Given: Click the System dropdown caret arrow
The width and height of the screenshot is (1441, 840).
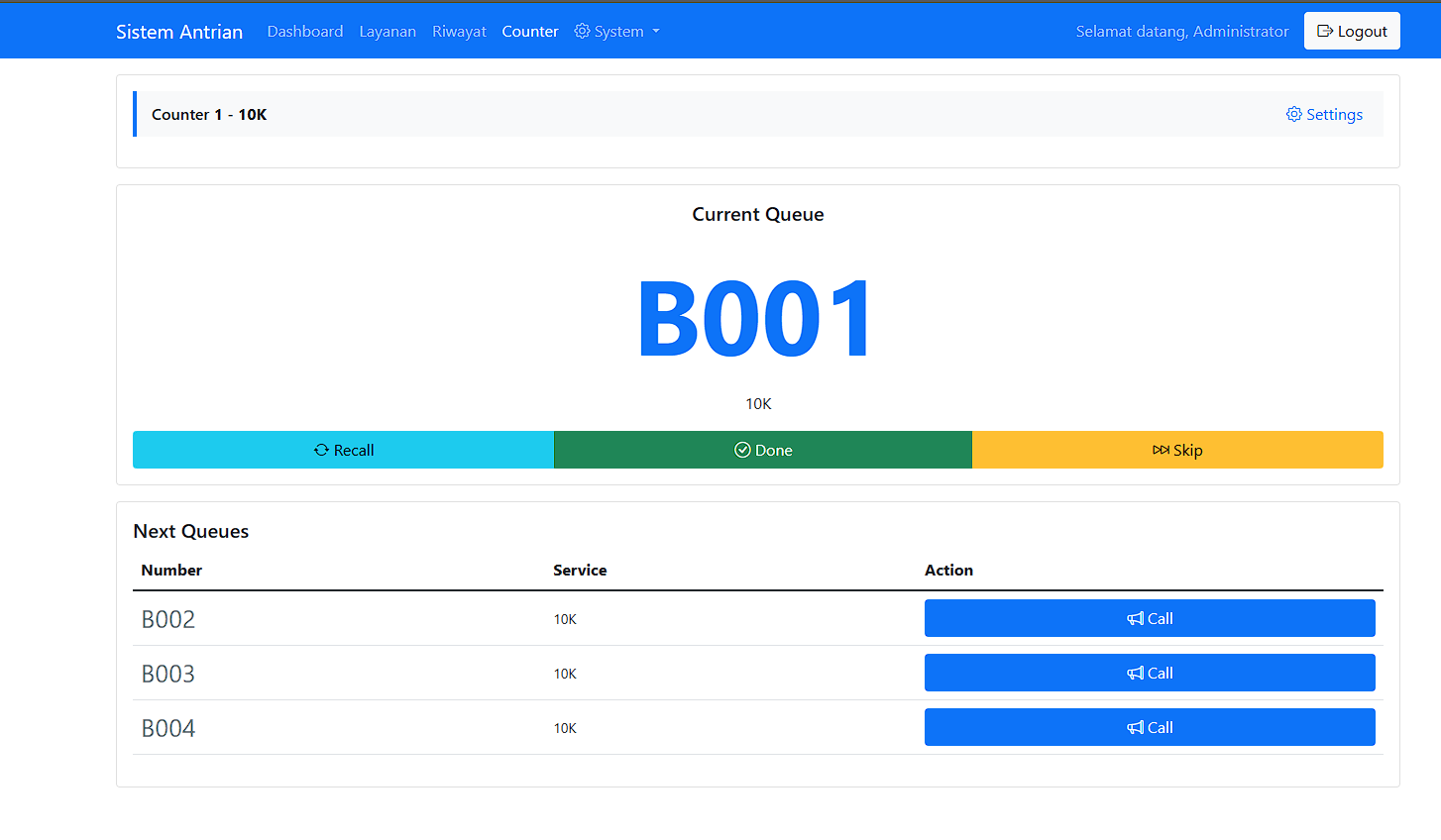Looking at the screenshot, I should [655, 32].
